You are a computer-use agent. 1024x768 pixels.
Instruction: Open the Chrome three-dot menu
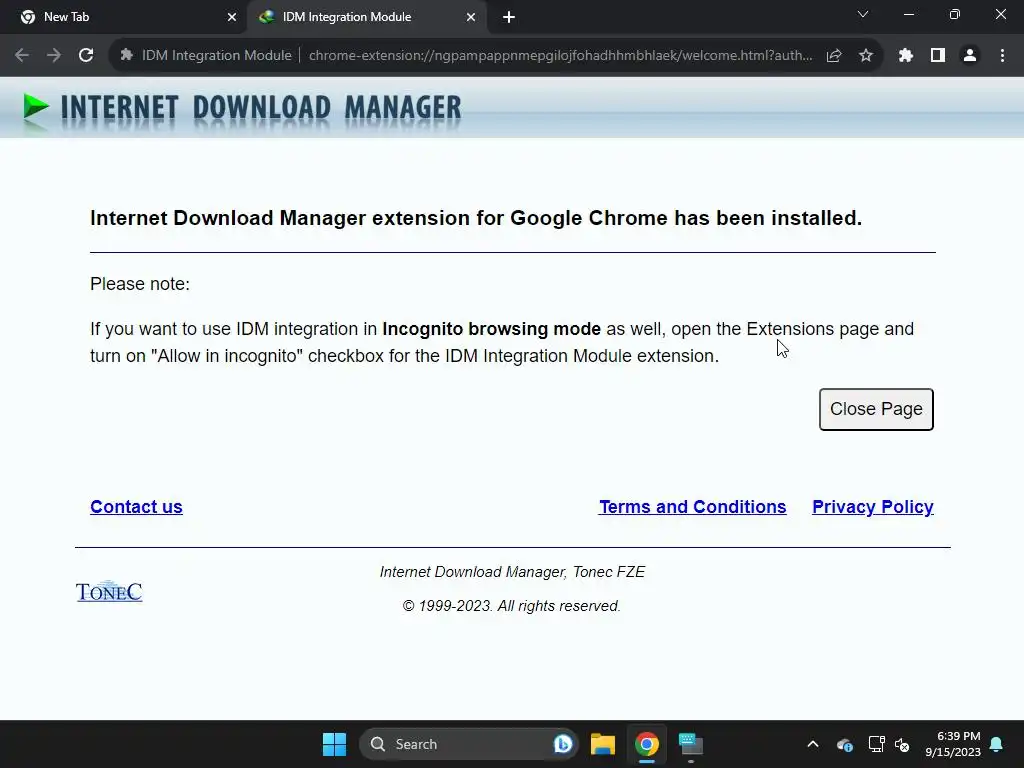(1002, 56)
